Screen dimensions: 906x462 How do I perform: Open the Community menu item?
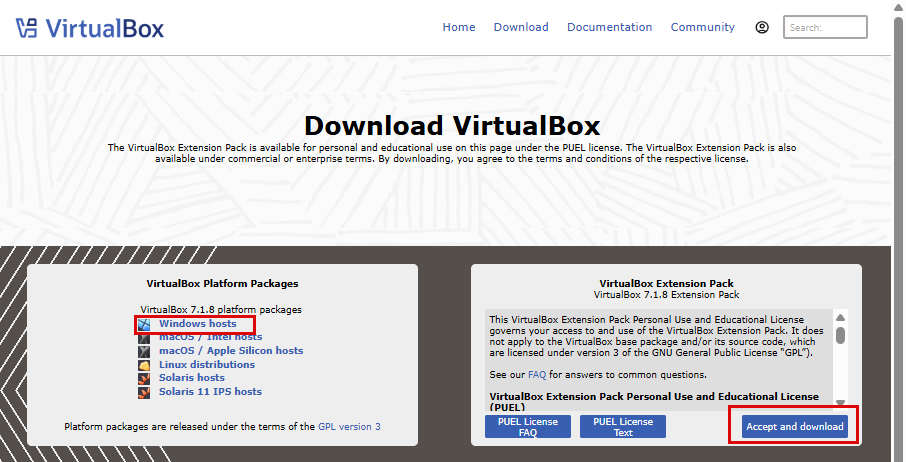[703, 27]
